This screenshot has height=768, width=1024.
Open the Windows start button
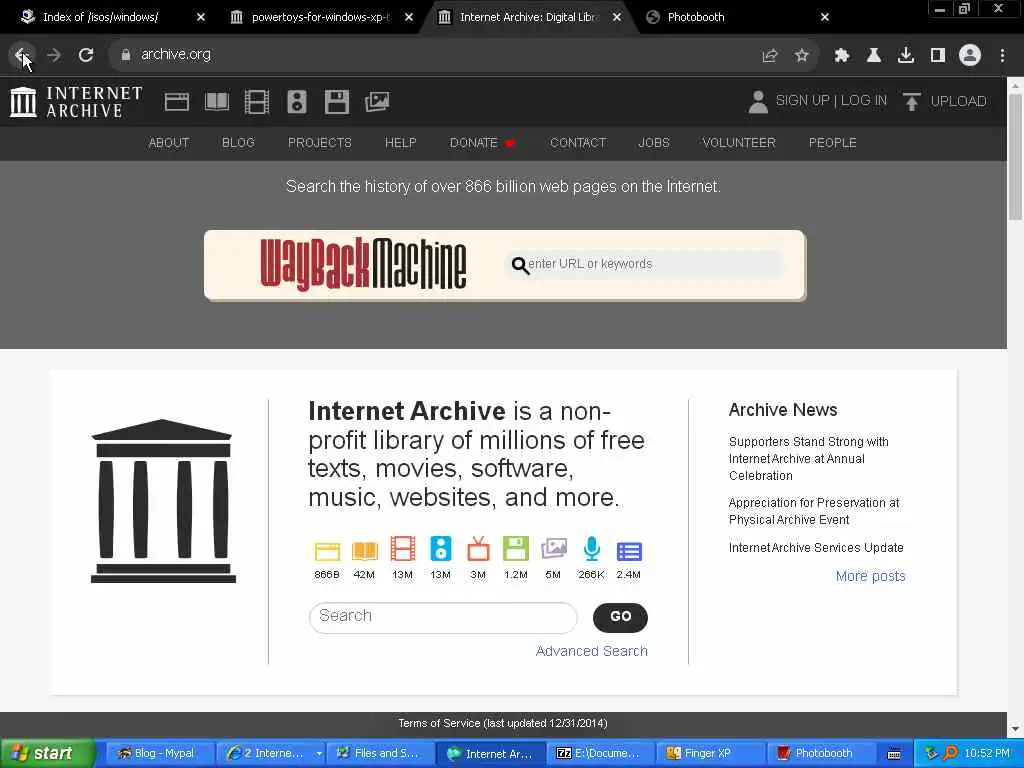tap(46, 754)
